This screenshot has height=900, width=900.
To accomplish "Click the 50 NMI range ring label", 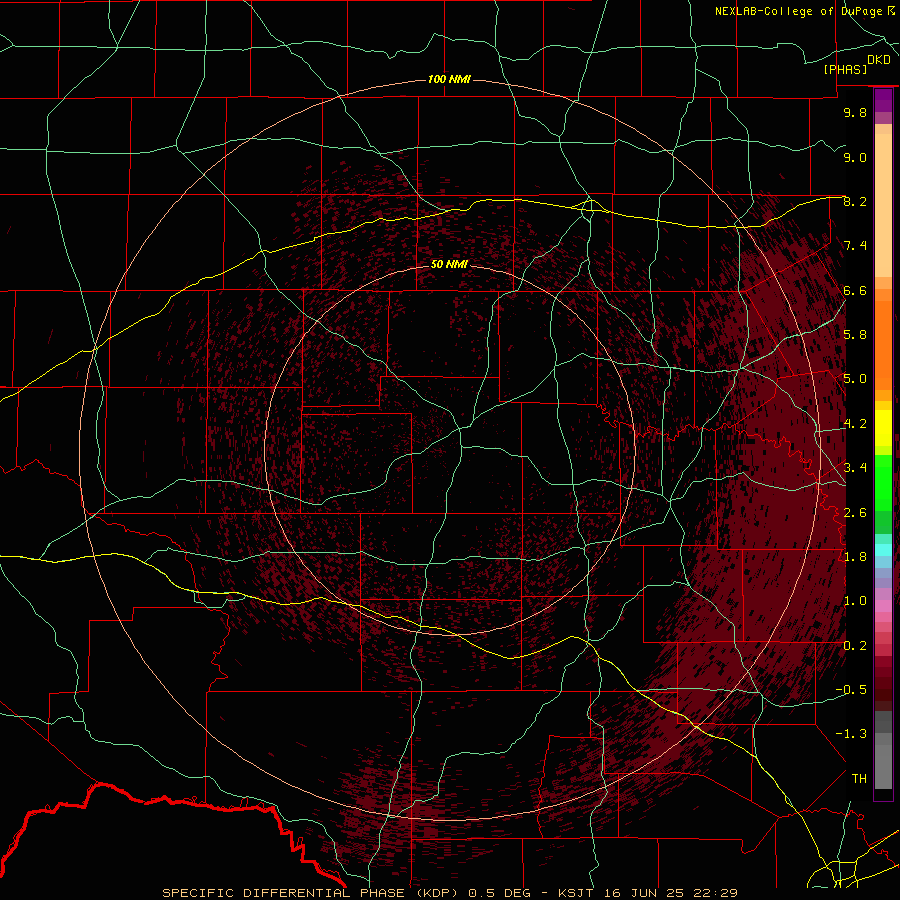I will (449, 264).
